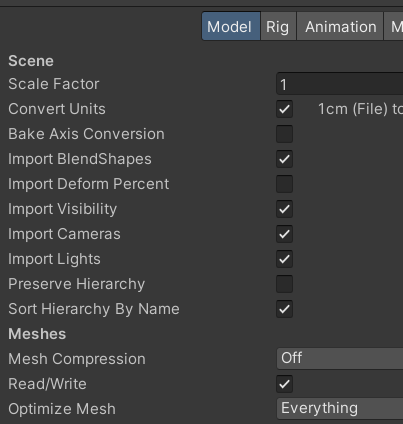Enable Preserve Hierarchy checkbox
Viewport: 403px width, 424px height.
284,284
